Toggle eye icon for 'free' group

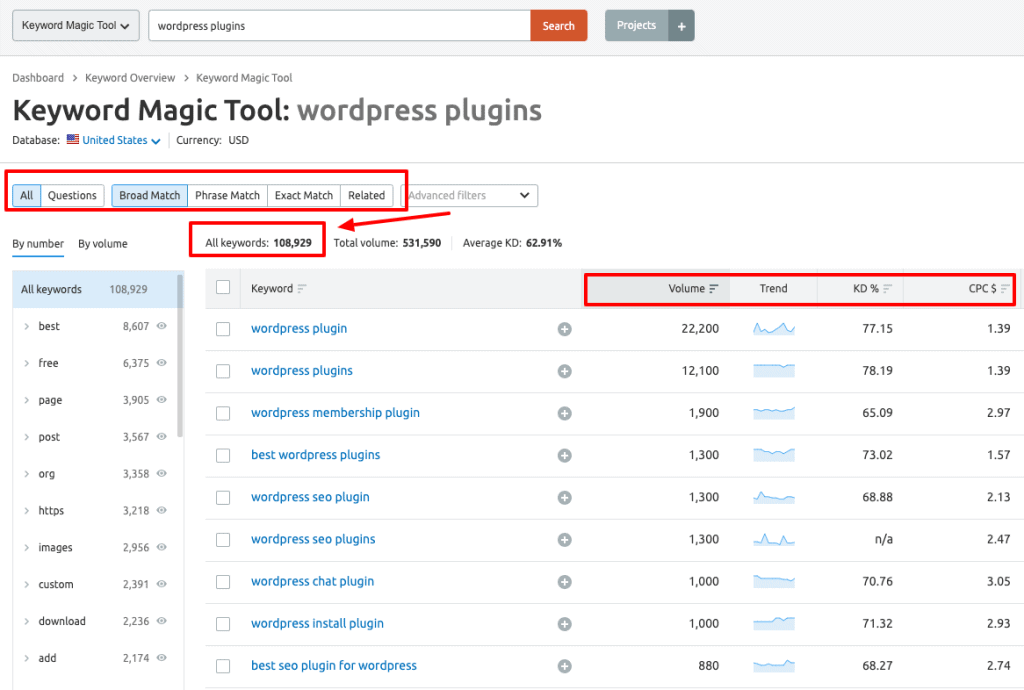click(x=161, y=362)
